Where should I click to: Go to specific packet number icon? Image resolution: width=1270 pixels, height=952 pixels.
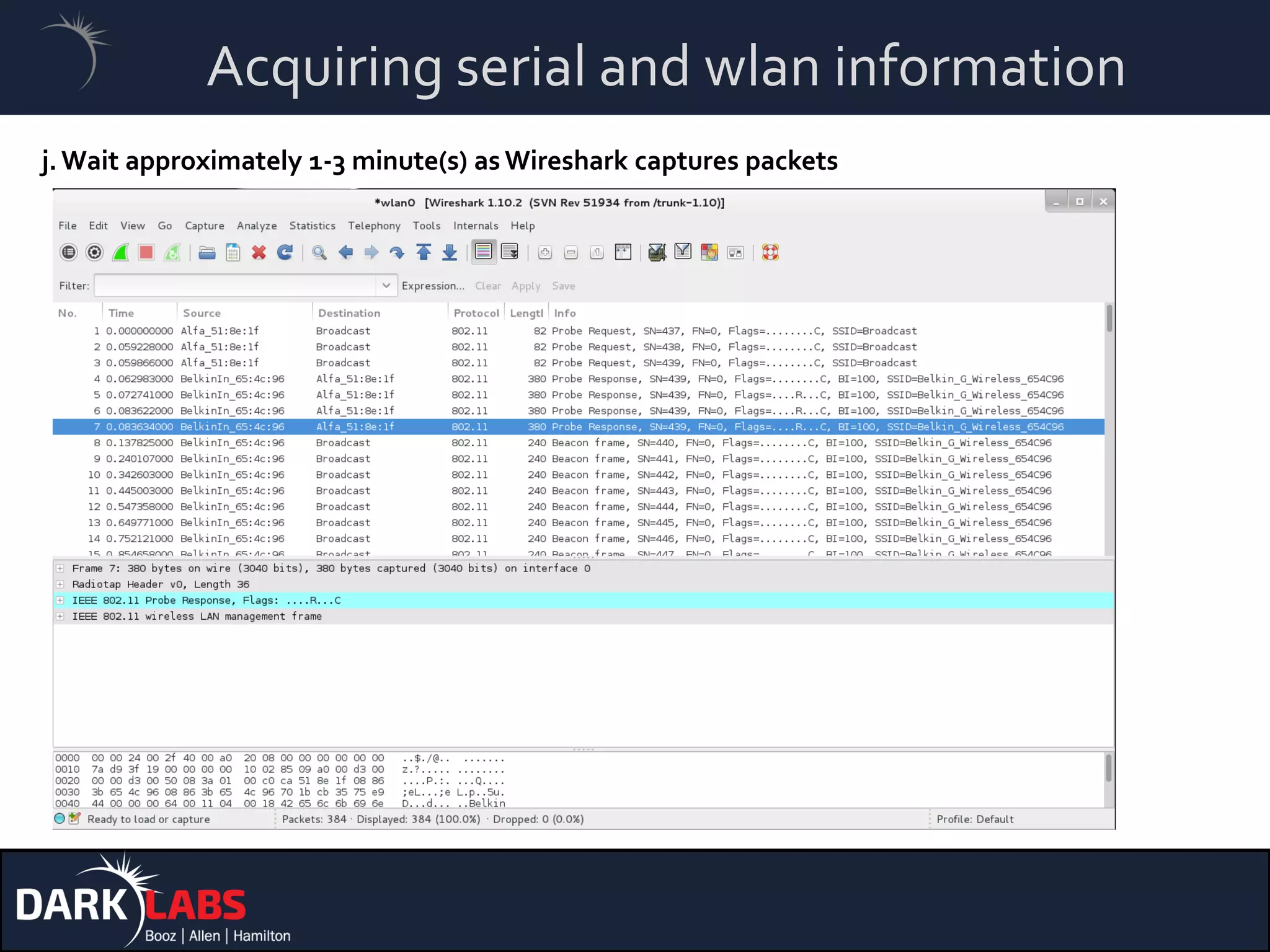point(397,252)
